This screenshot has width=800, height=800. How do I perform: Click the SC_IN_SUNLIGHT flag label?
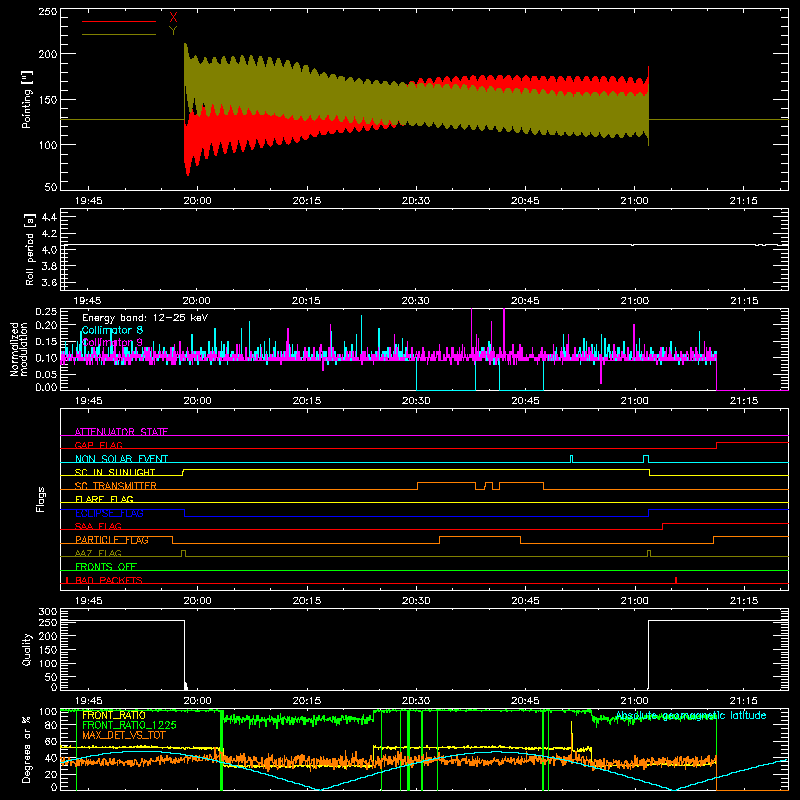point(115,472)
